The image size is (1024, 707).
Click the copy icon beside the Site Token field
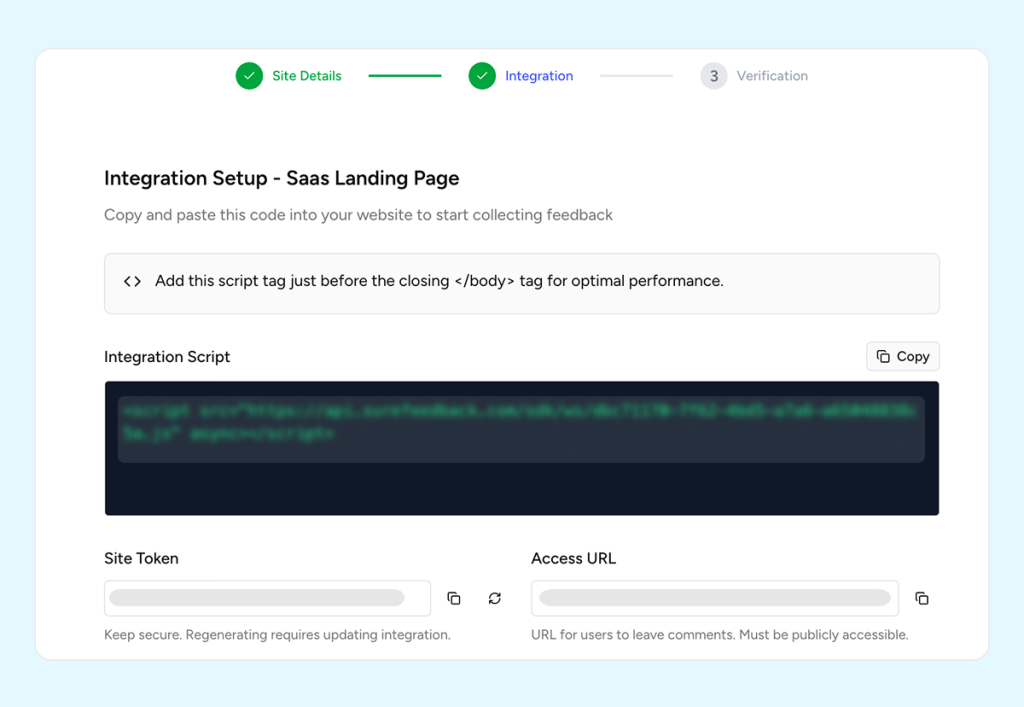tap(454, 598)
